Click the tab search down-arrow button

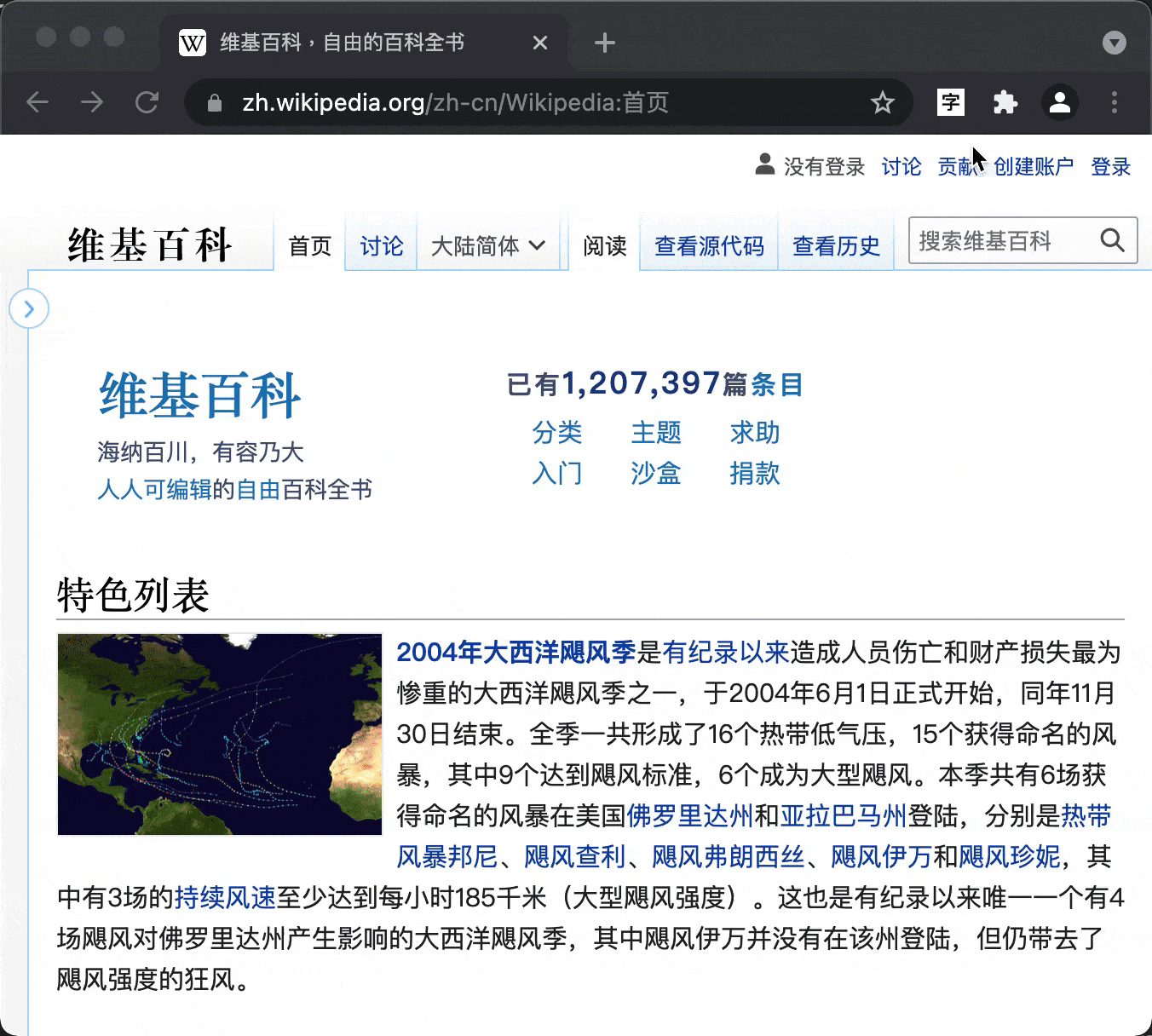1115,43
